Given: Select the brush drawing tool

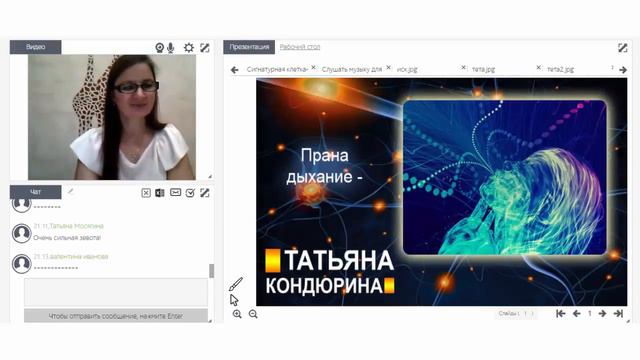Looking at the screenshot, I should [x=236, y=284].
